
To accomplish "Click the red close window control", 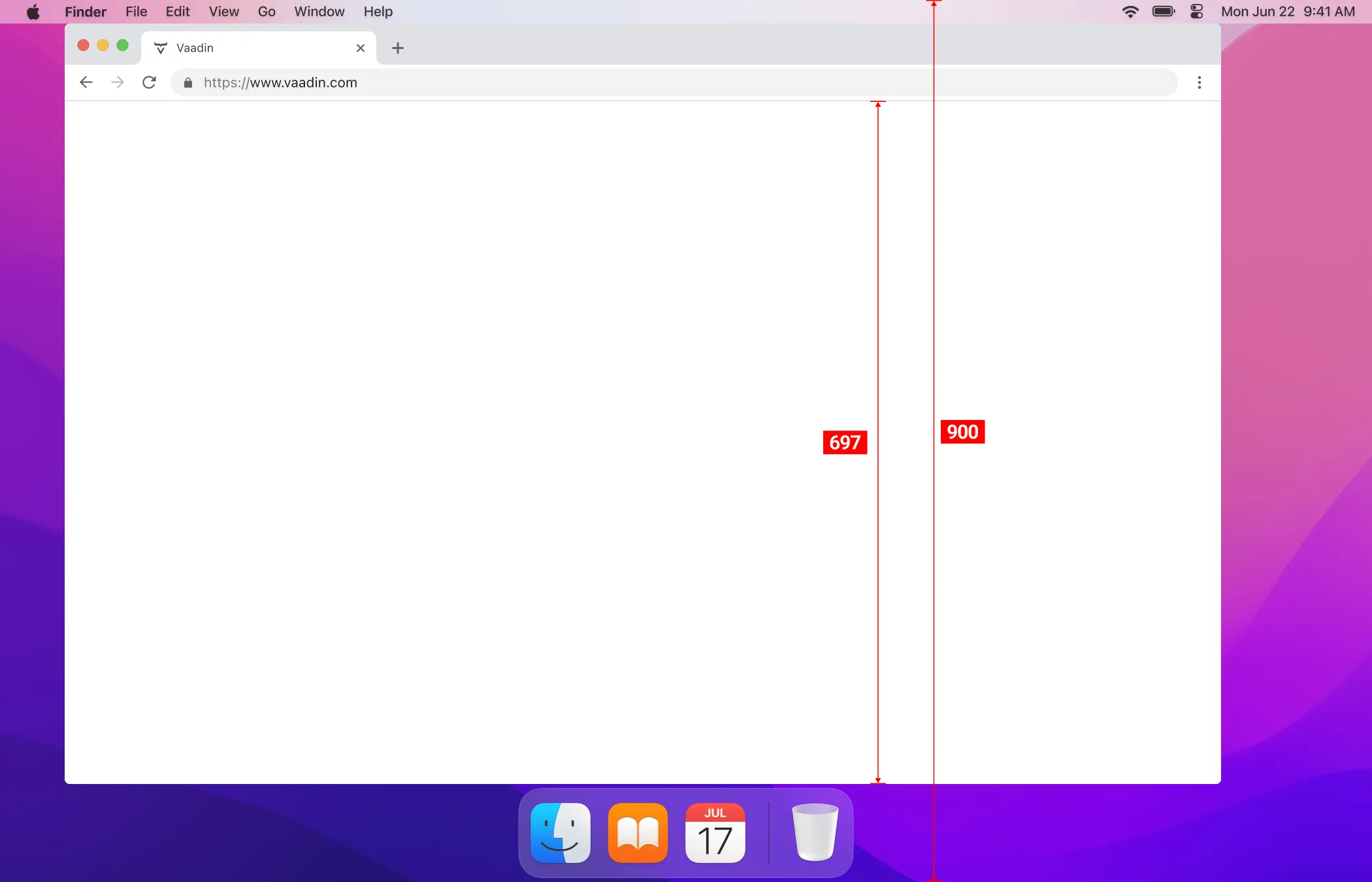I will [83, 45].
